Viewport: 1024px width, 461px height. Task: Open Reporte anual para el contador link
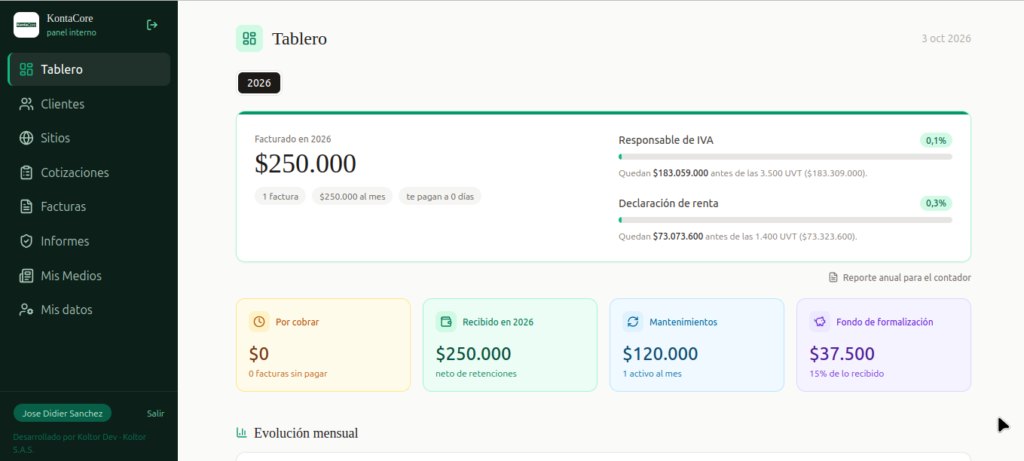pos(900,278)
